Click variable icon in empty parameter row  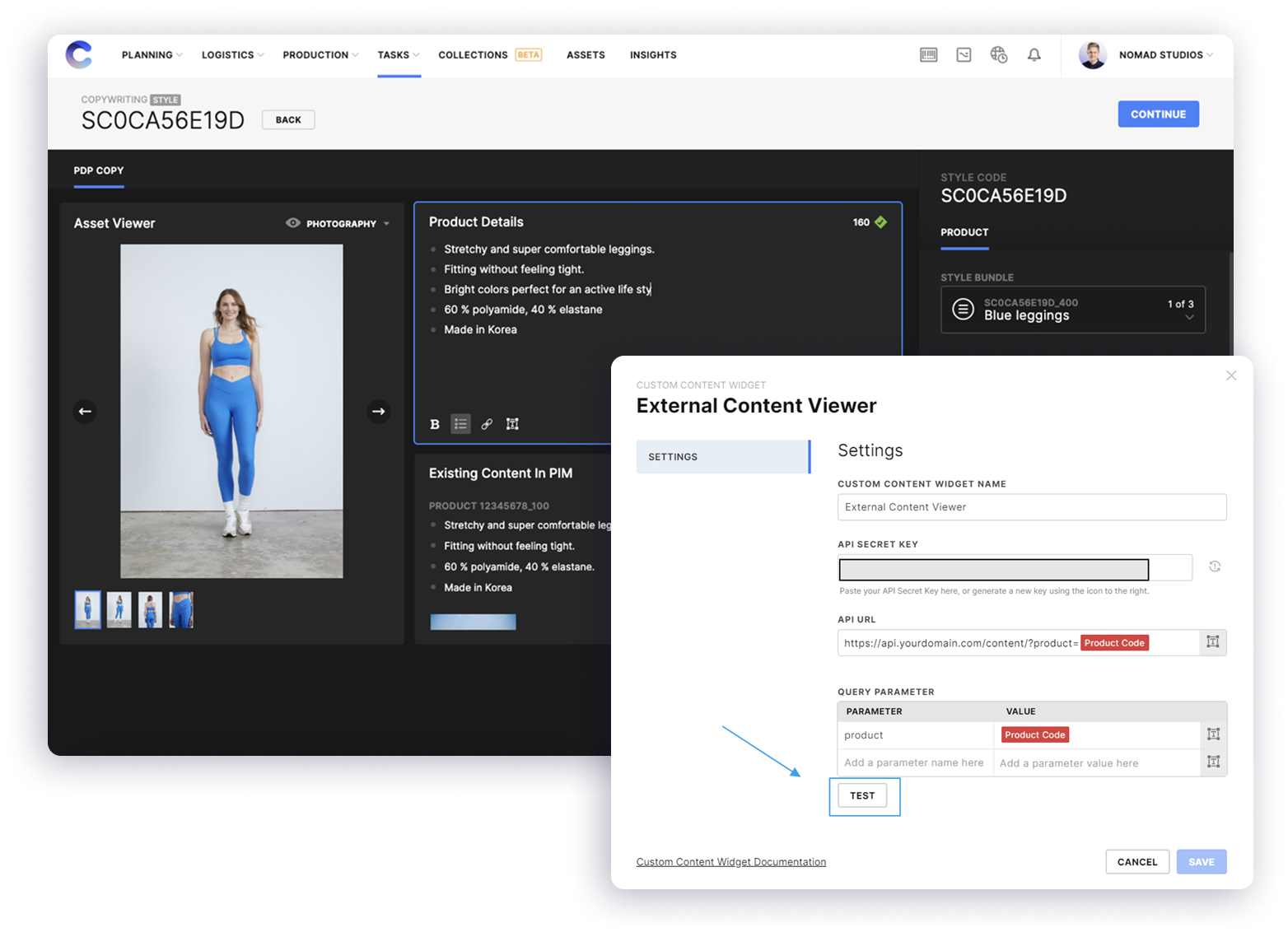tap(1213, 762)
